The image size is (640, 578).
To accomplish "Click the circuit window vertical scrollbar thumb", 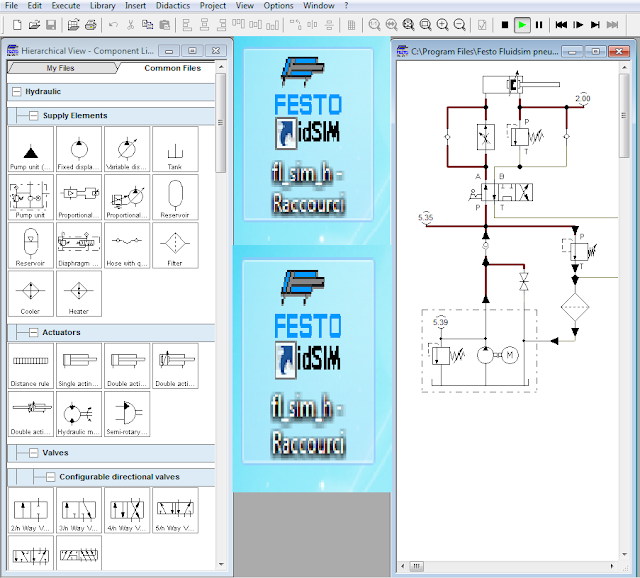I will tap(624, 116).
